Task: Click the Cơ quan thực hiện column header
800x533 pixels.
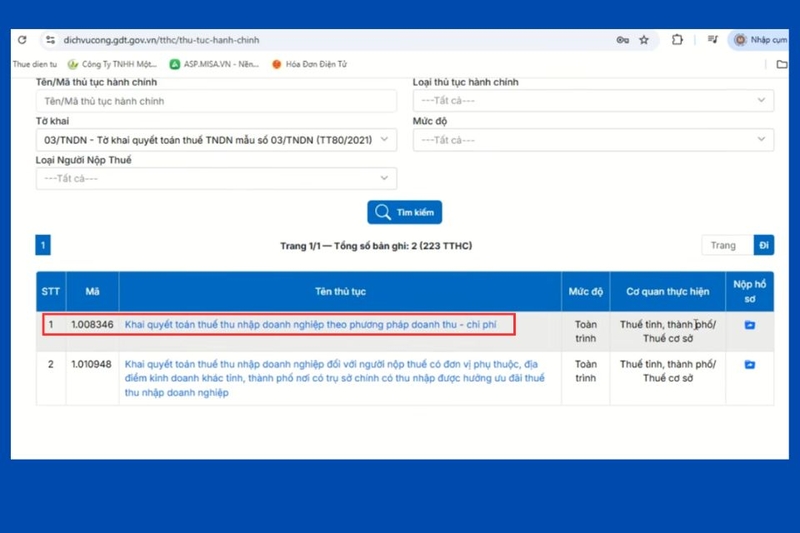Action: pyautogui.click(x=667, y=291)
